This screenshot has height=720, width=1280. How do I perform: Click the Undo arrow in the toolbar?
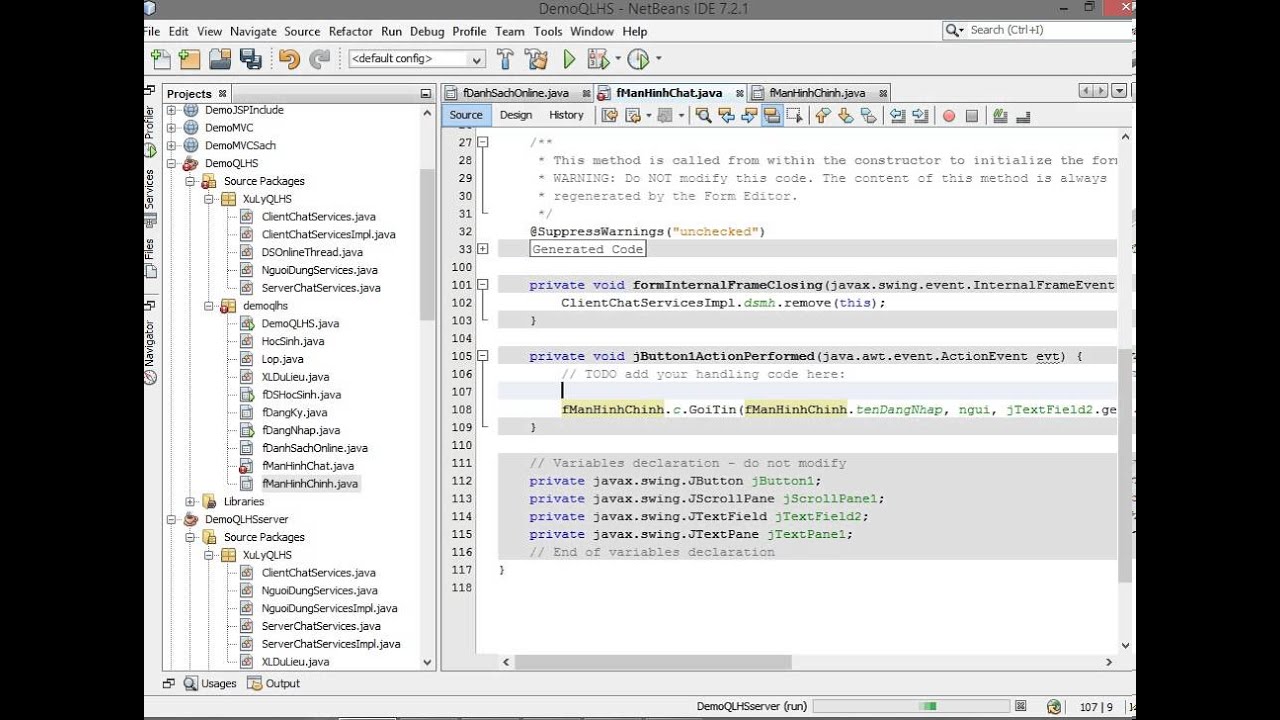click(x=289, y=59)
